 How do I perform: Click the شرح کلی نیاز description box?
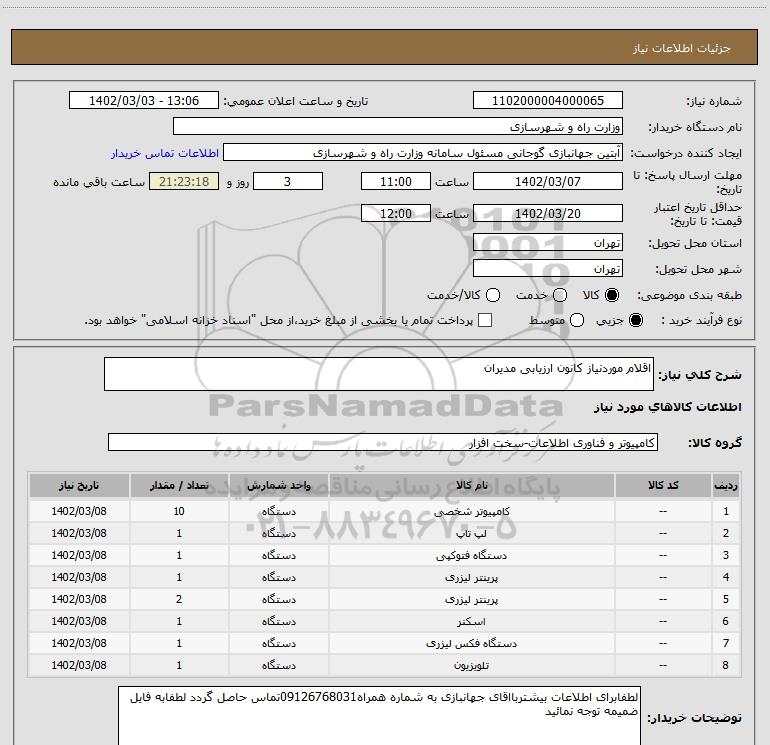(x=379, y=374)
